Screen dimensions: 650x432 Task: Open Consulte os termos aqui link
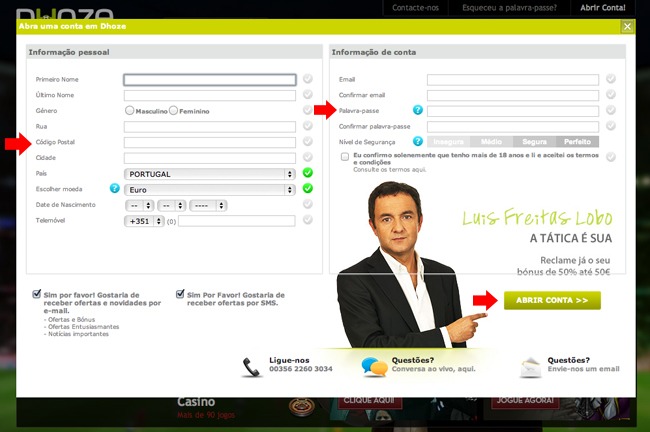[390, 170]
